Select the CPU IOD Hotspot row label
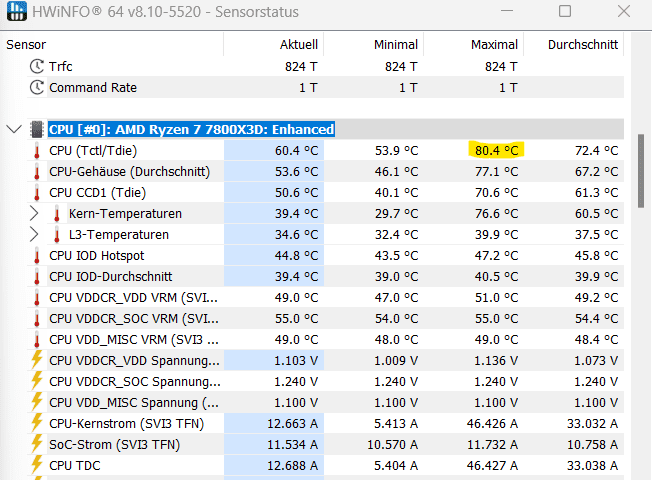 tap(97, 255)
